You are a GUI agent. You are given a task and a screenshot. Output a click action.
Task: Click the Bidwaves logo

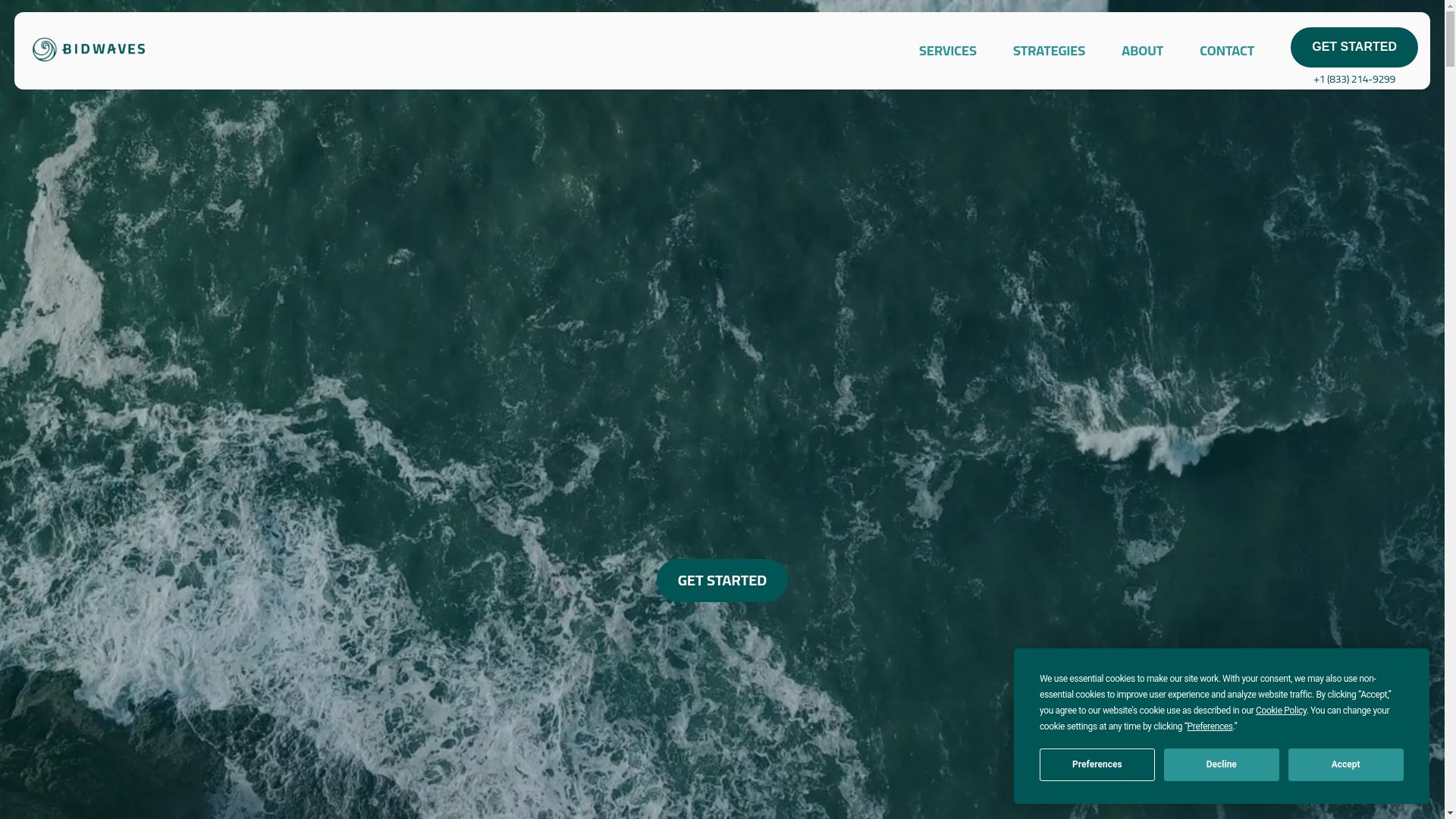pos(89,49)
